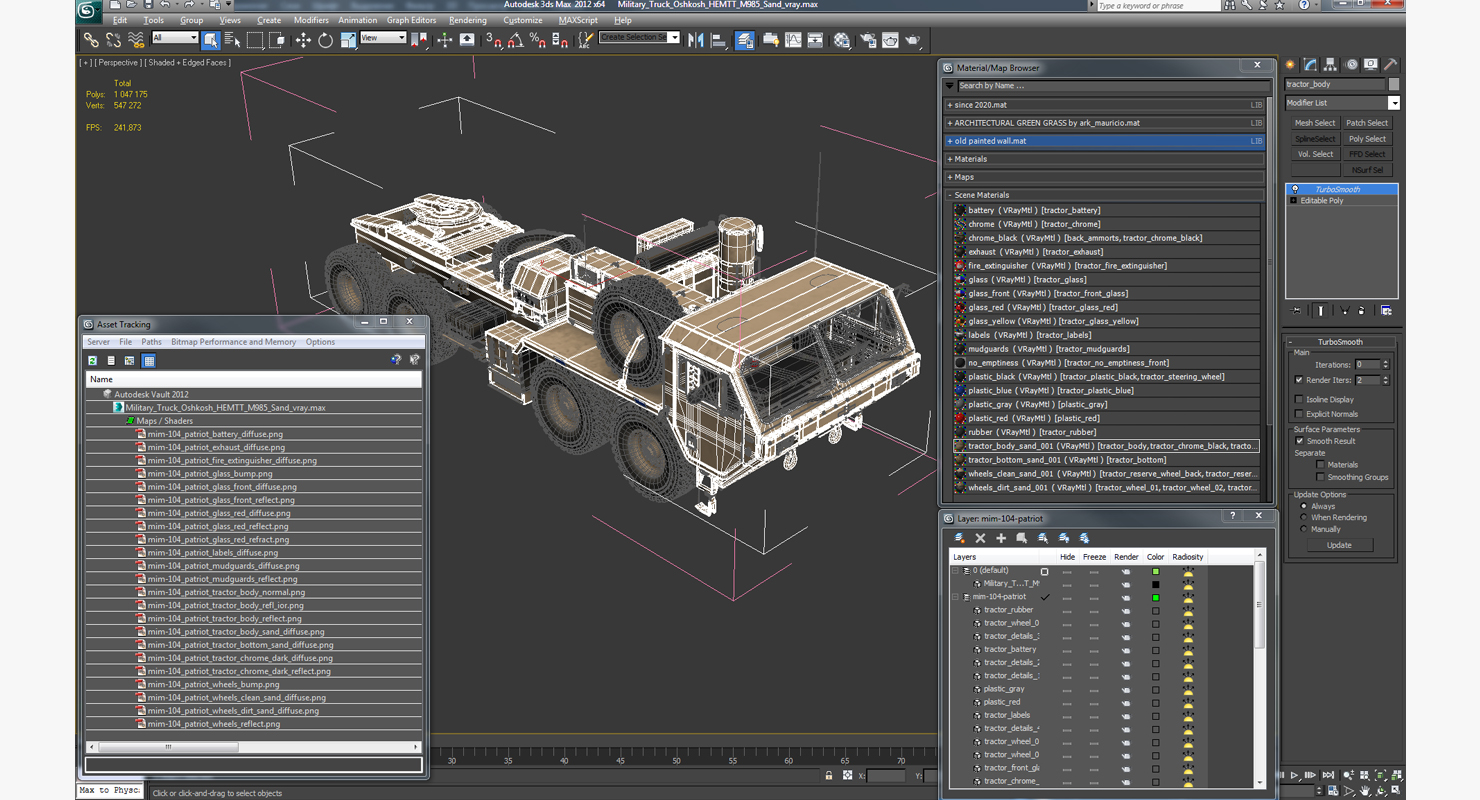This screenshot has height=800, width=1480.
Task: Select the Manually update option
Action: point(1303,529)
